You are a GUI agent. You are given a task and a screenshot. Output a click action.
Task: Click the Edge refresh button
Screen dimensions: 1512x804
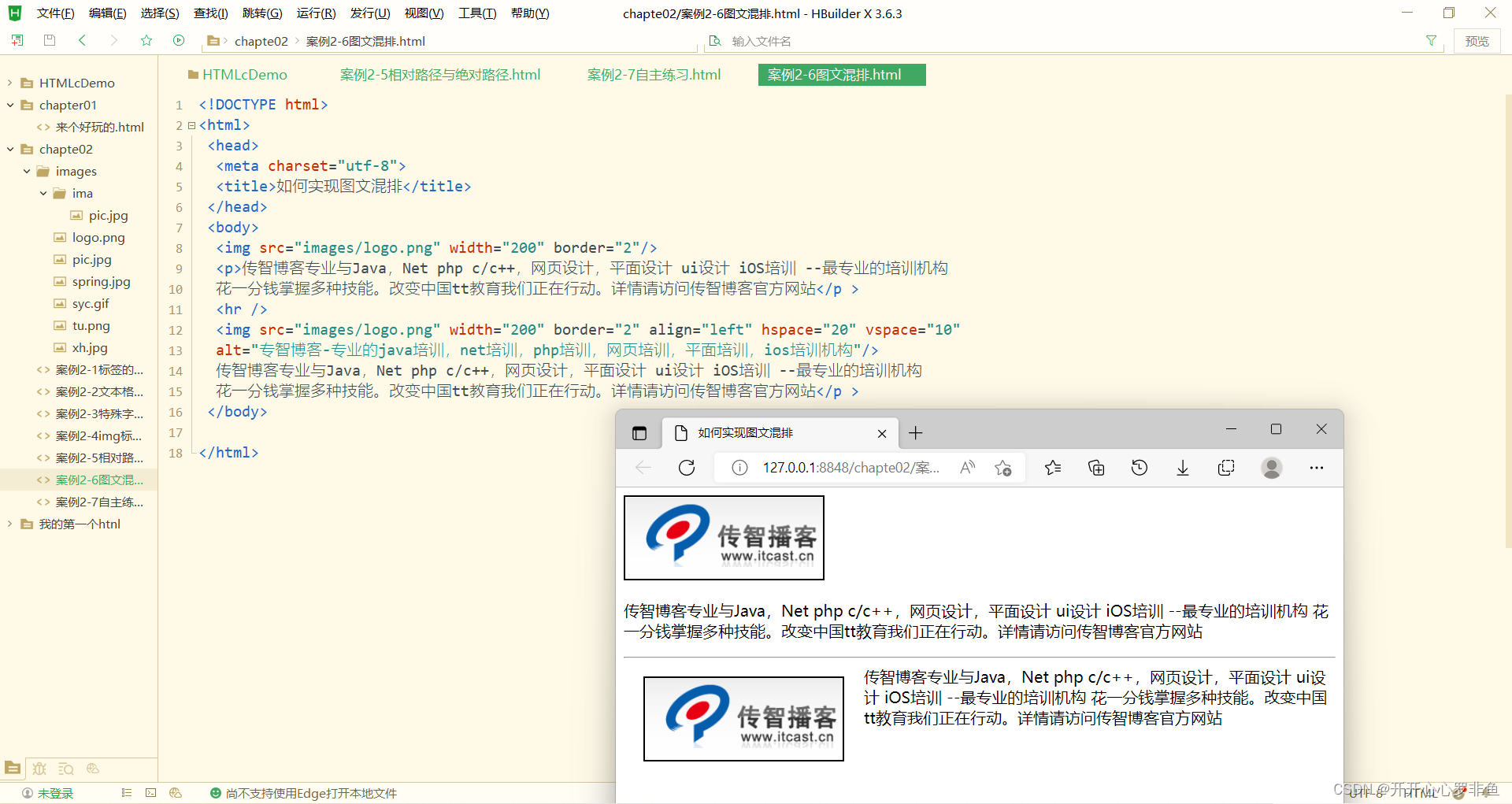[x=687, y=468]
